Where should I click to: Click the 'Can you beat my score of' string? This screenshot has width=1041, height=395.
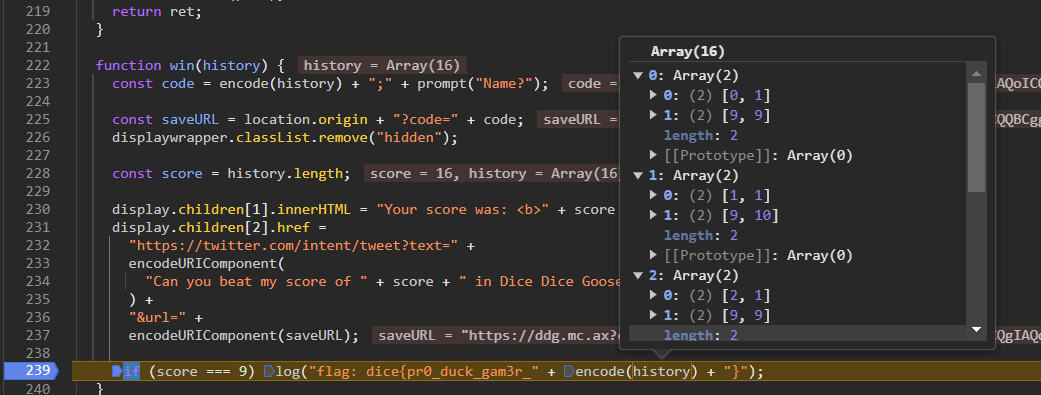click(x=256, y=281)
